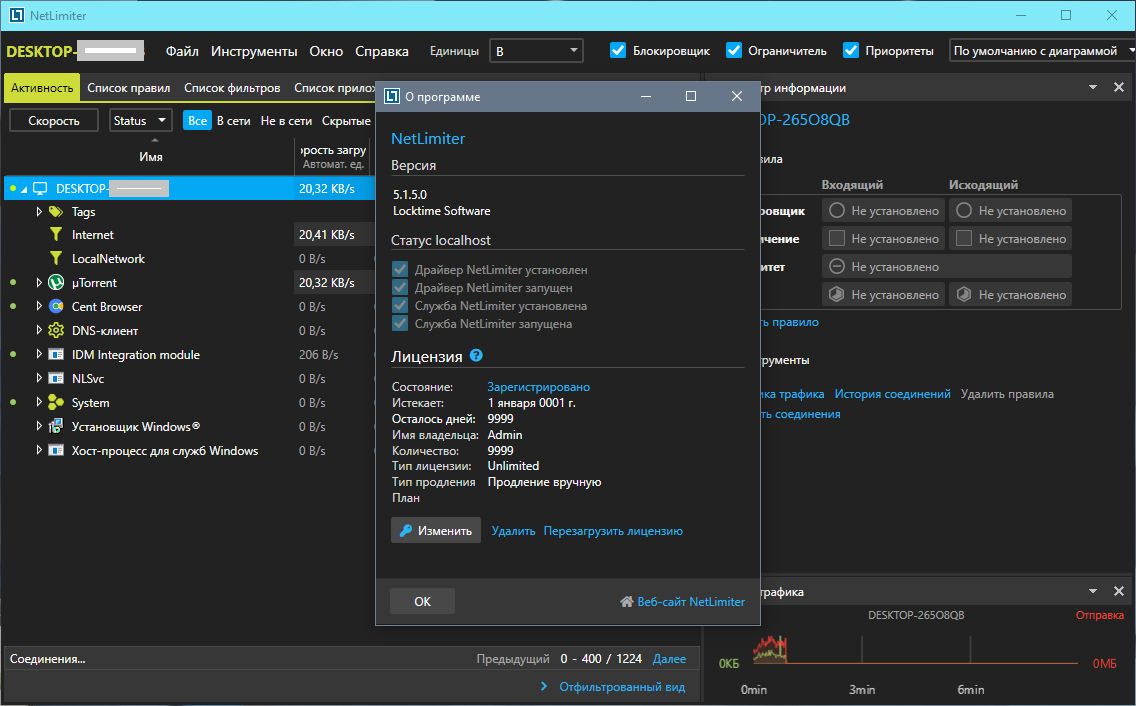Screen dimensions: 1136x706
Task: Click the traffic chart graph area
Action: click(x=916, y=649)
